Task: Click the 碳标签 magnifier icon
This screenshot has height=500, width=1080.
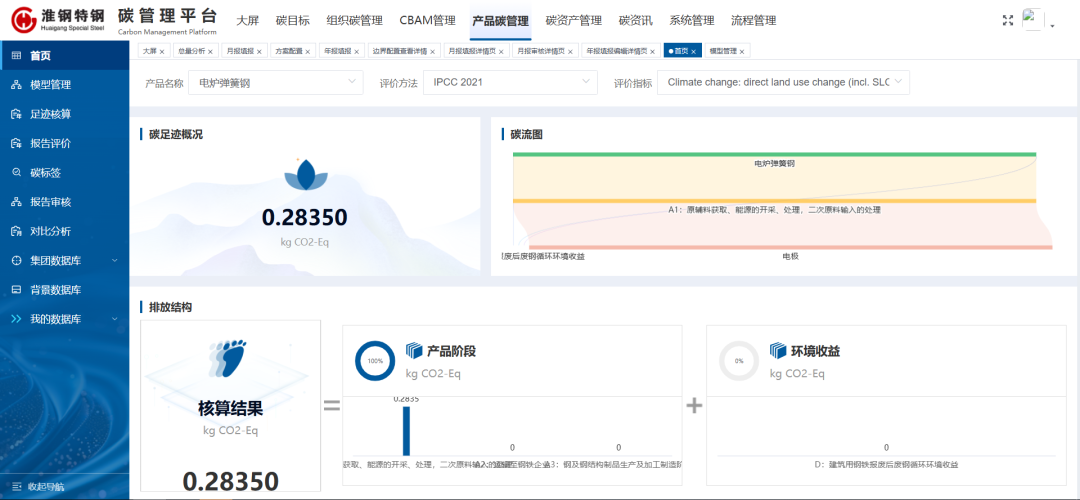Action: click(17, 173)
